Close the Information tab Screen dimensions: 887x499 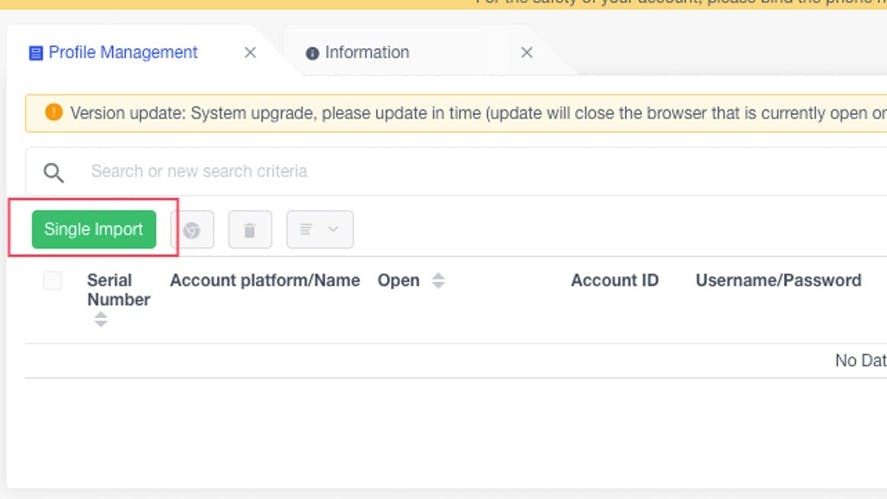(x=527, y=53)
